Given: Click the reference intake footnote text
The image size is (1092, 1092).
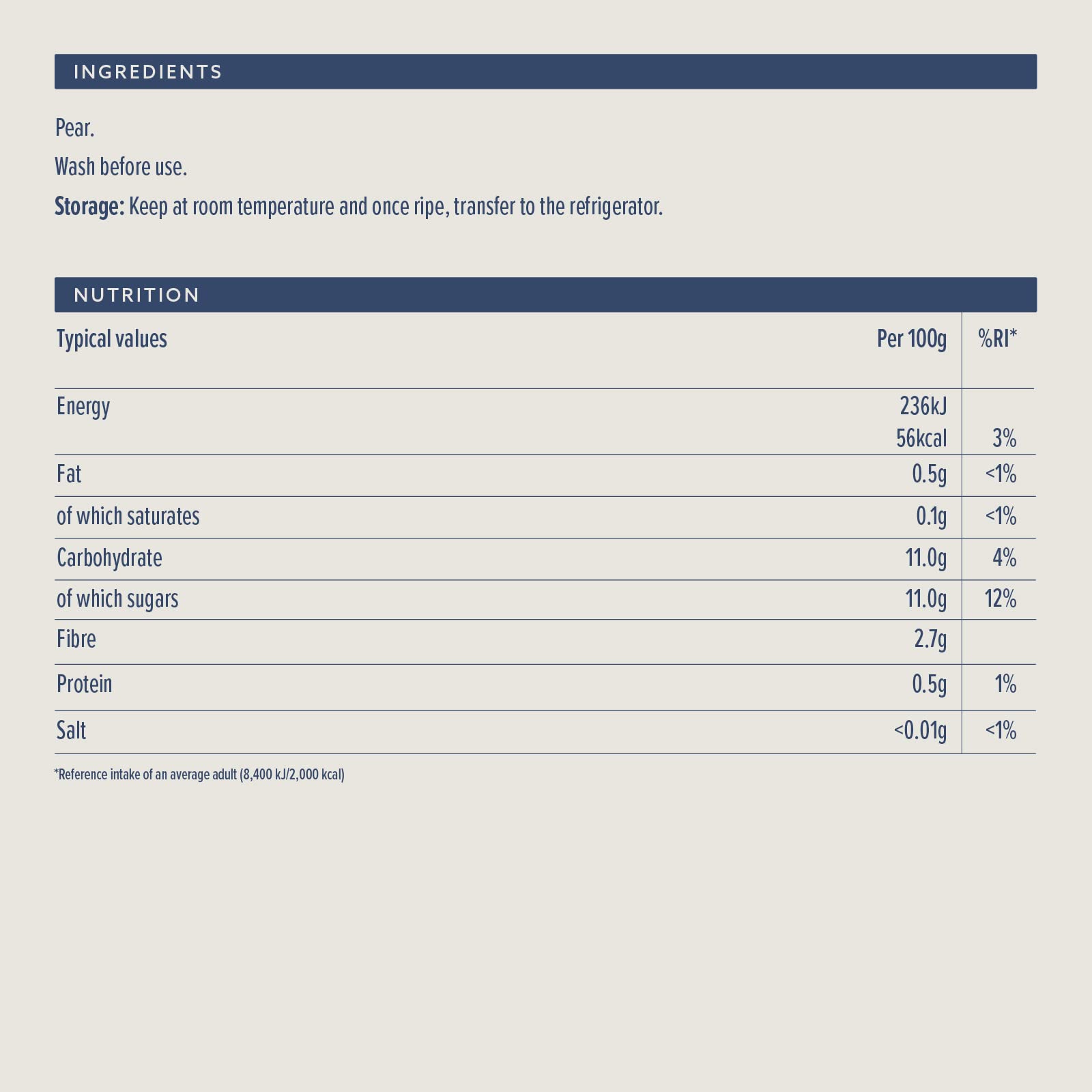Looking at the screenshot, I should click(x=199, y=775).
